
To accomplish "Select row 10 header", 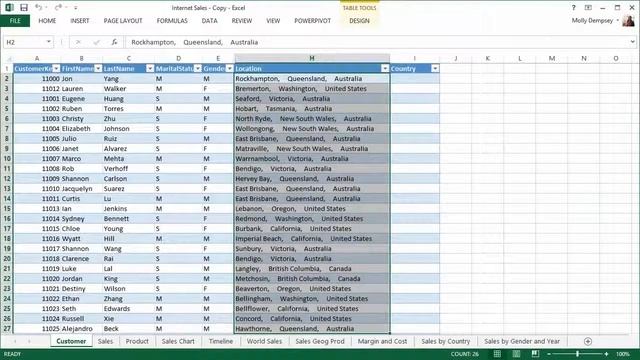I will tap(7, 159).
